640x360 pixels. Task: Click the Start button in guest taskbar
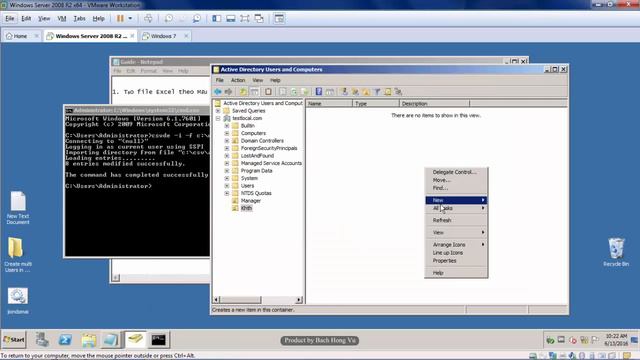click(14, 340)
